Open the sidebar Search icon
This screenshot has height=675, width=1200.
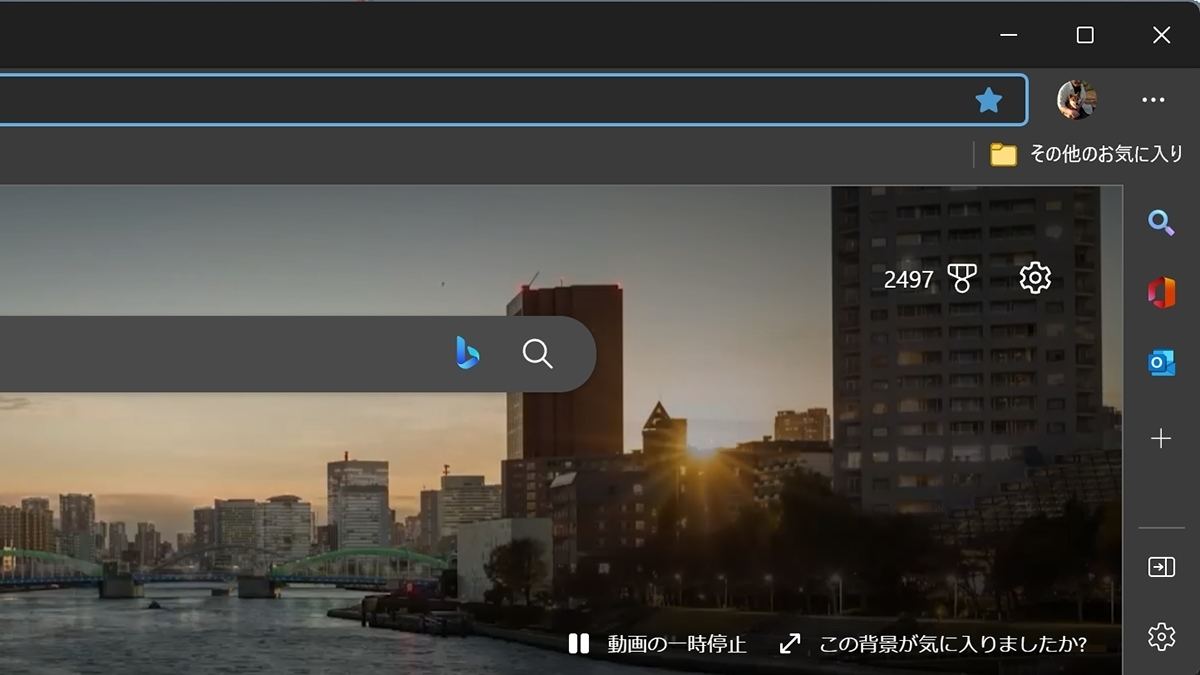[x=1161, y=222]
